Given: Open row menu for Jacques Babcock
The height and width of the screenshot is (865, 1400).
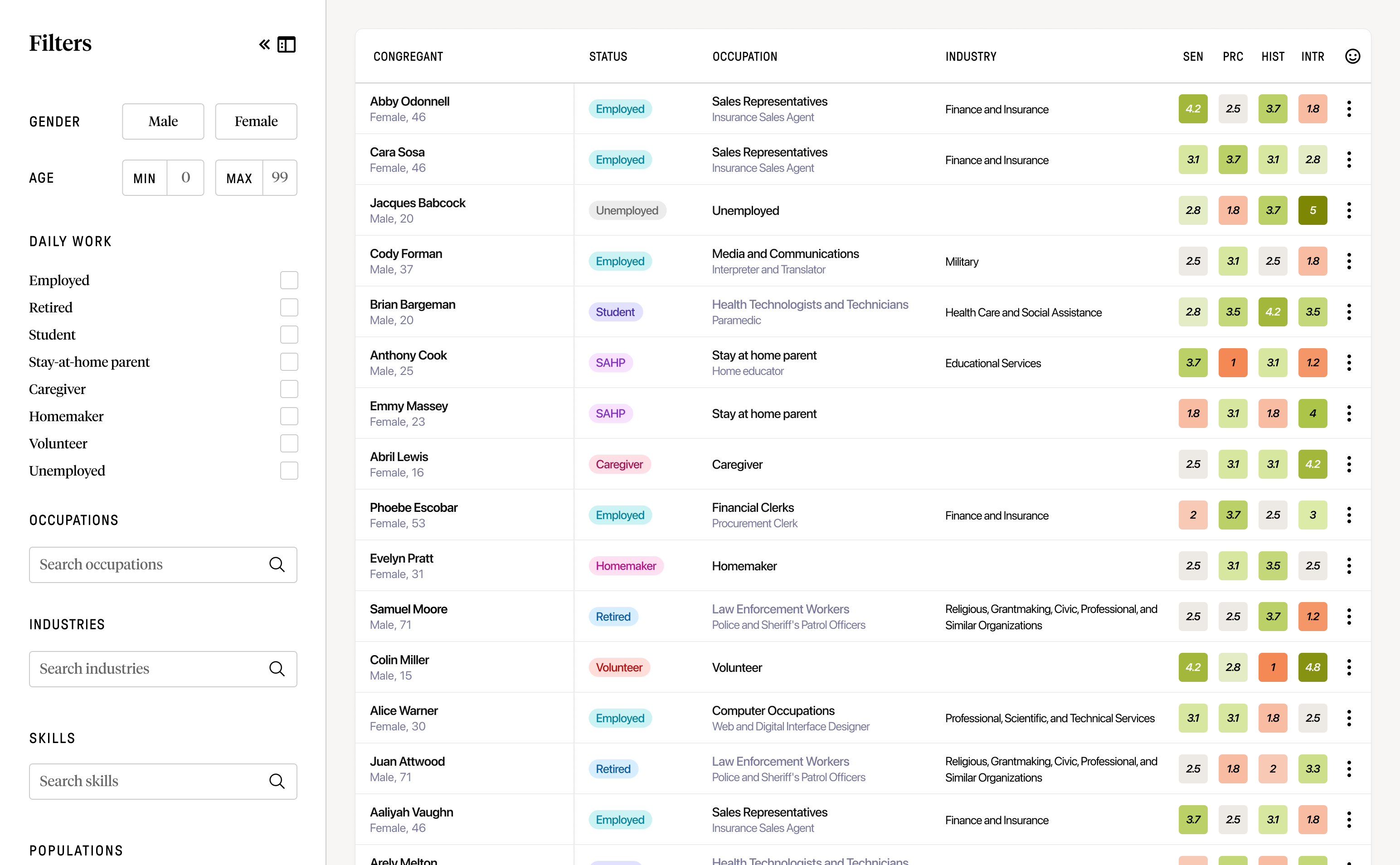Looking at the screenshot, I should 1349,210.
